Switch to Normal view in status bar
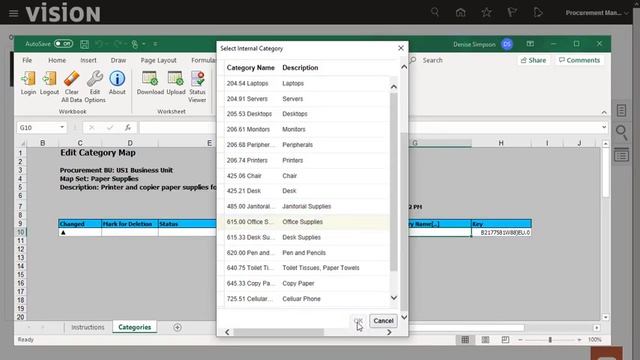Viewport: 640px width, 360px height. click(x=465, y=340)
